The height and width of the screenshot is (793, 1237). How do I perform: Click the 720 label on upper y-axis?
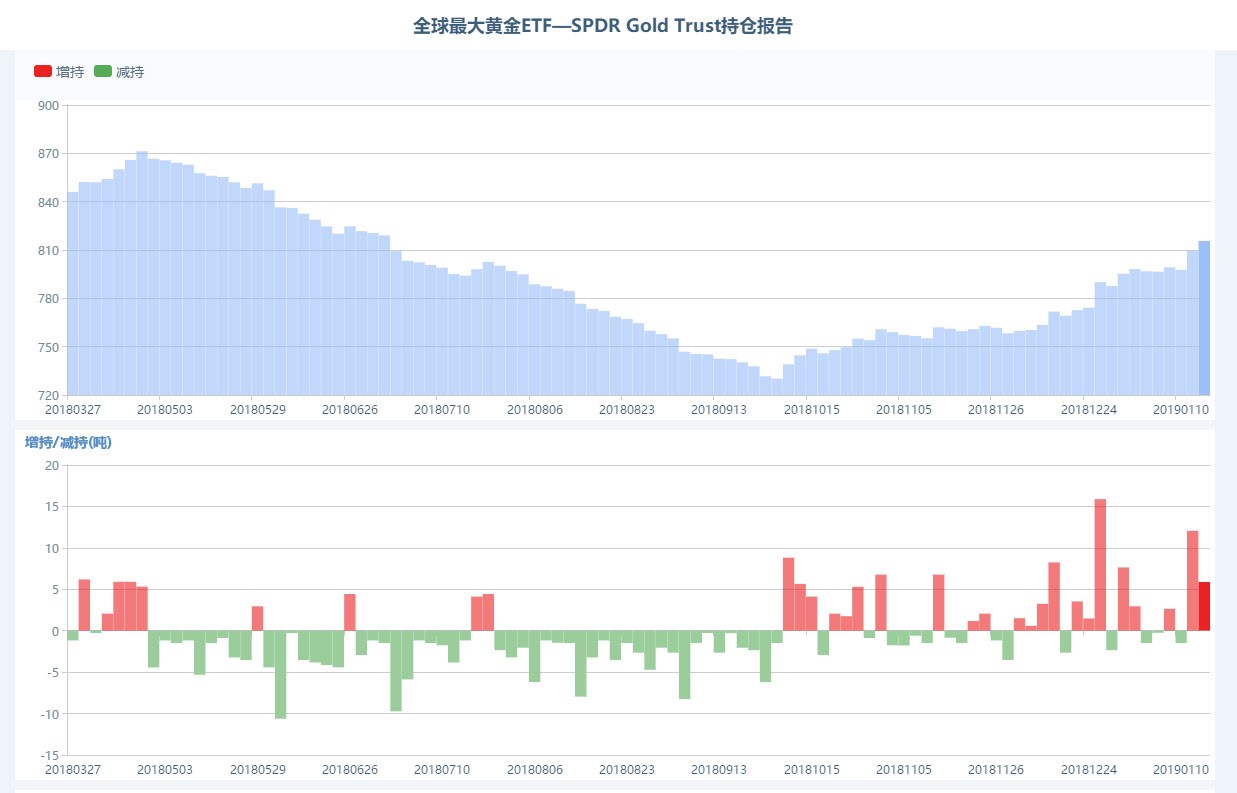49,395
